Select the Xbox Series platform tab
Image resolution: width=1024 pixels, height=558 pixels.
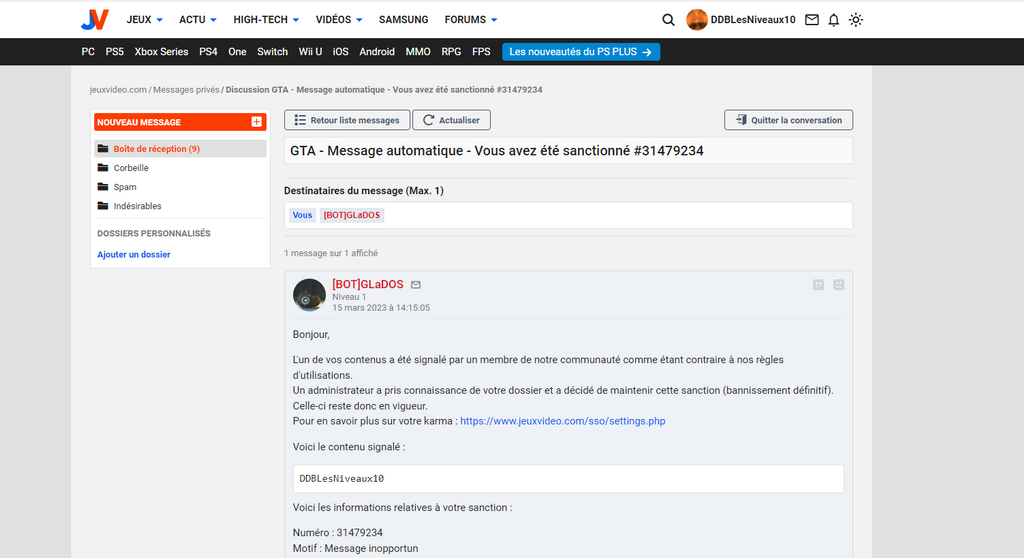161,52
